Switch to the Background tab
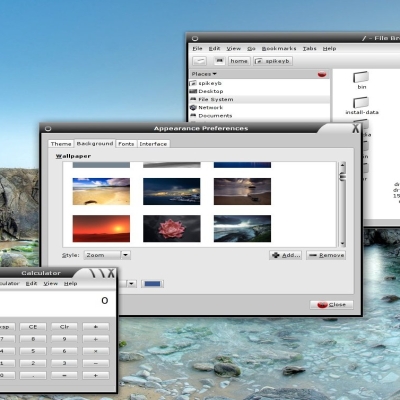 pos(95,143)
